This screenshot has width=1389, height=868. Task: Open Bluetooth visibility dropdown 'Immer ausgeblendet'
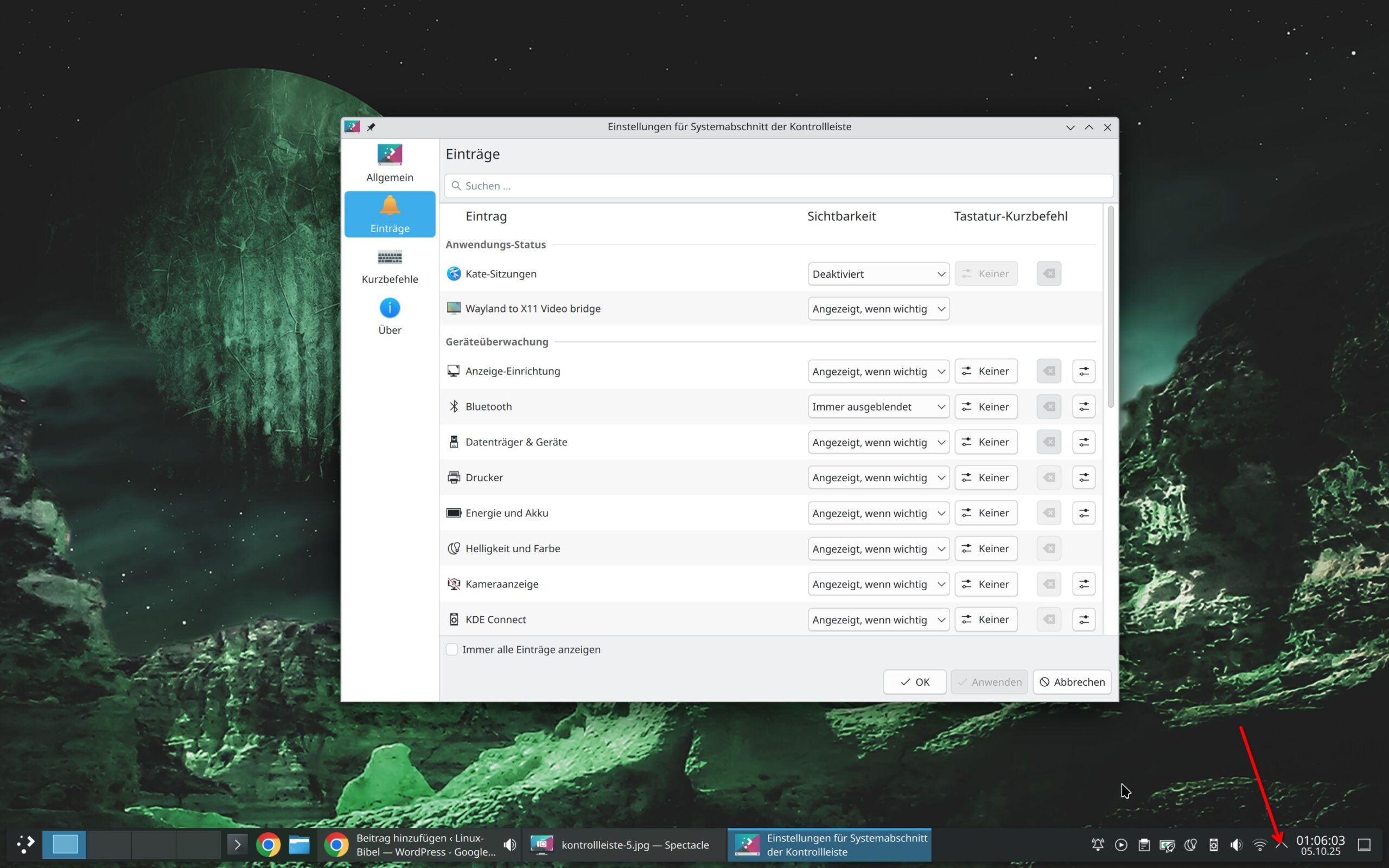pyautogui.click(x=877, y=406)
